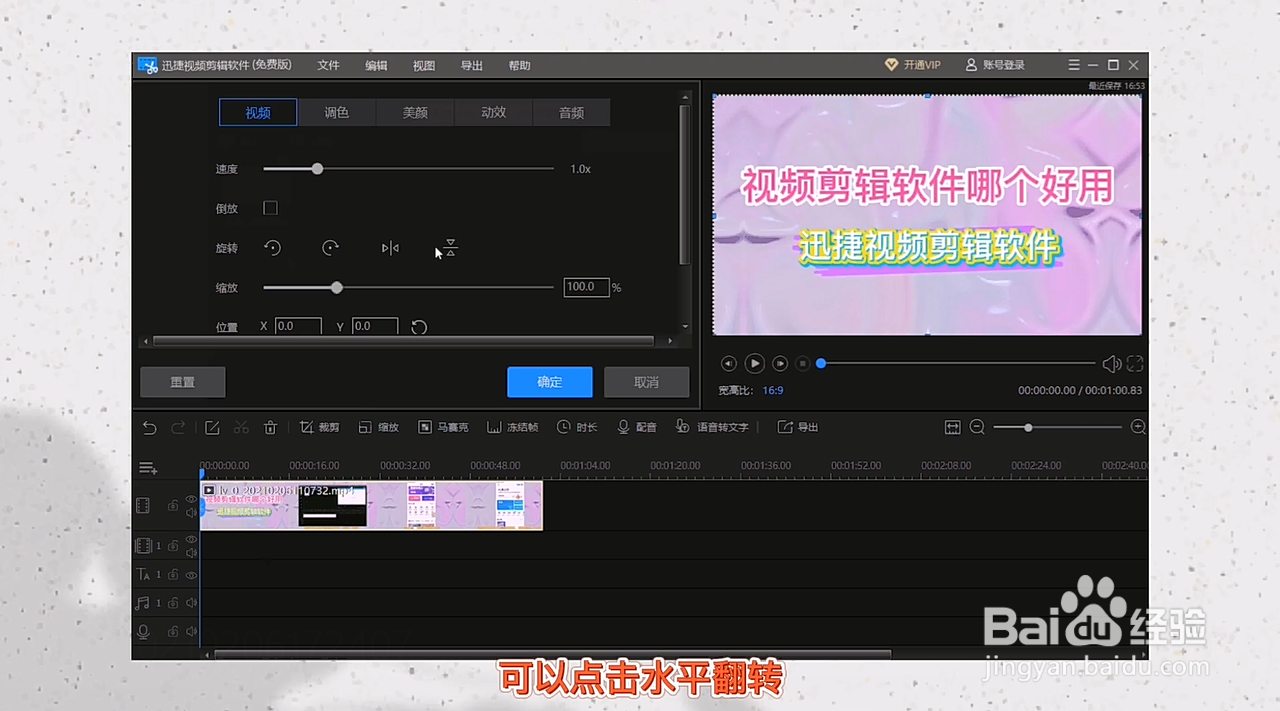This screenshot has width=1280, height=711.
Task: Click the 重置 reset button
Action: tap(182, 381)
